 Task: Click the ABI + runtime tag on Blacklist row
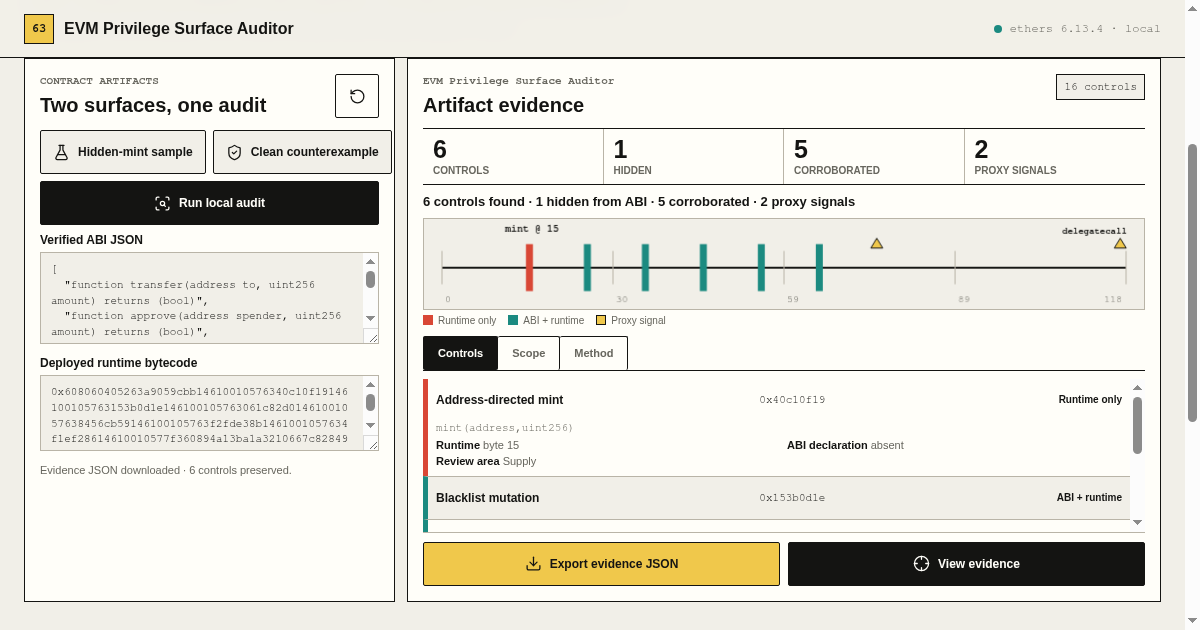coord(1089,497)
